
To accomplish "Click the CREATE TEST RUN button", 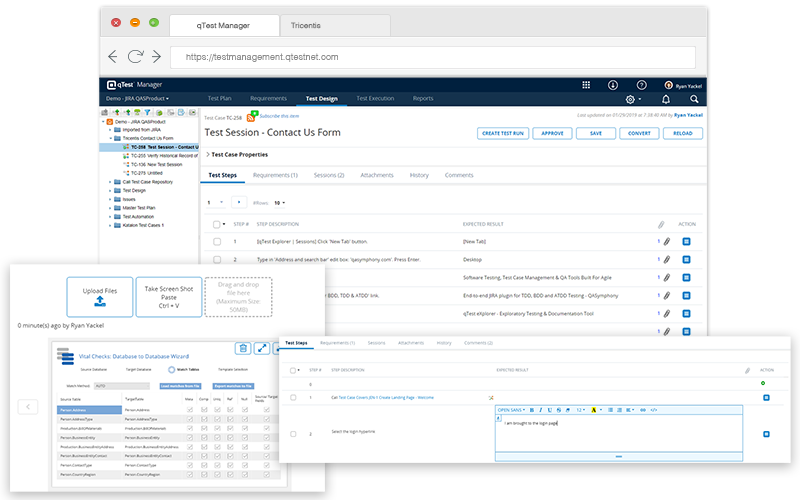I will point(503,133).
